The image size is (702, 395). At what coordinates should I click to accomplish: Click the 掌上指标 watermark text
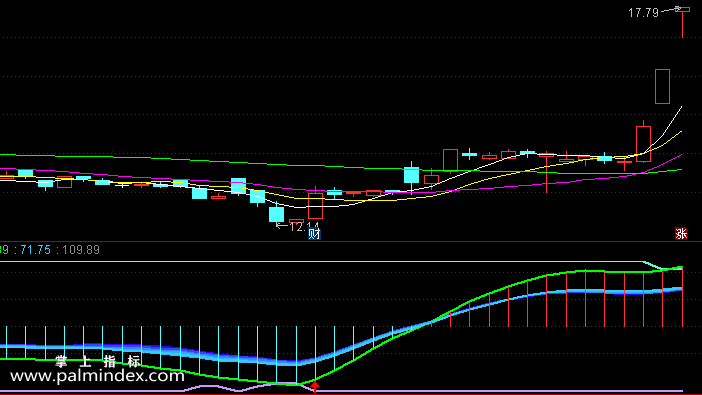(x=98, y=361)
